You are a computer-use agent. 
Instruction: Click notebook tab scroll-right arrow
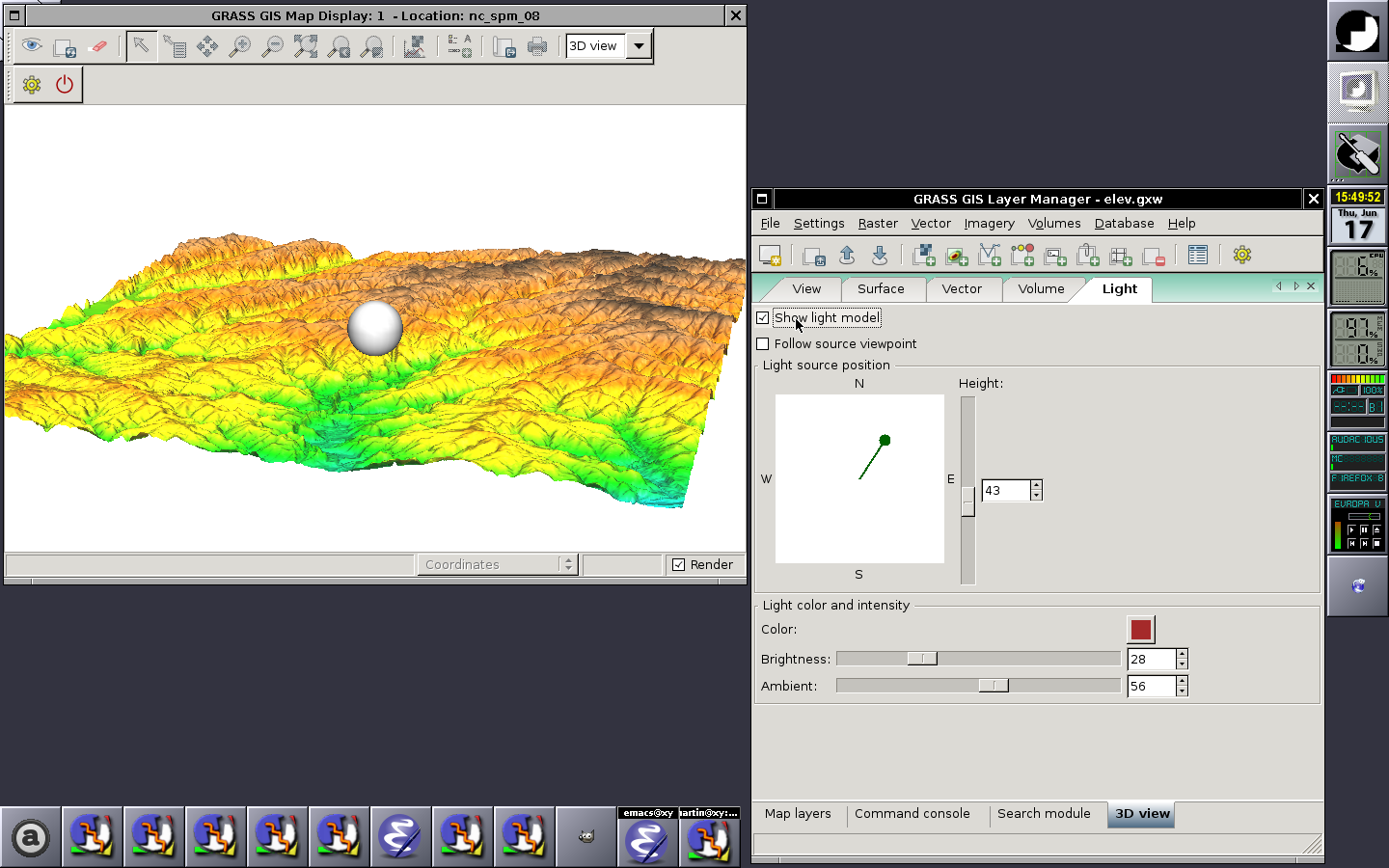pyautogui.click(x=1295, y=286)
